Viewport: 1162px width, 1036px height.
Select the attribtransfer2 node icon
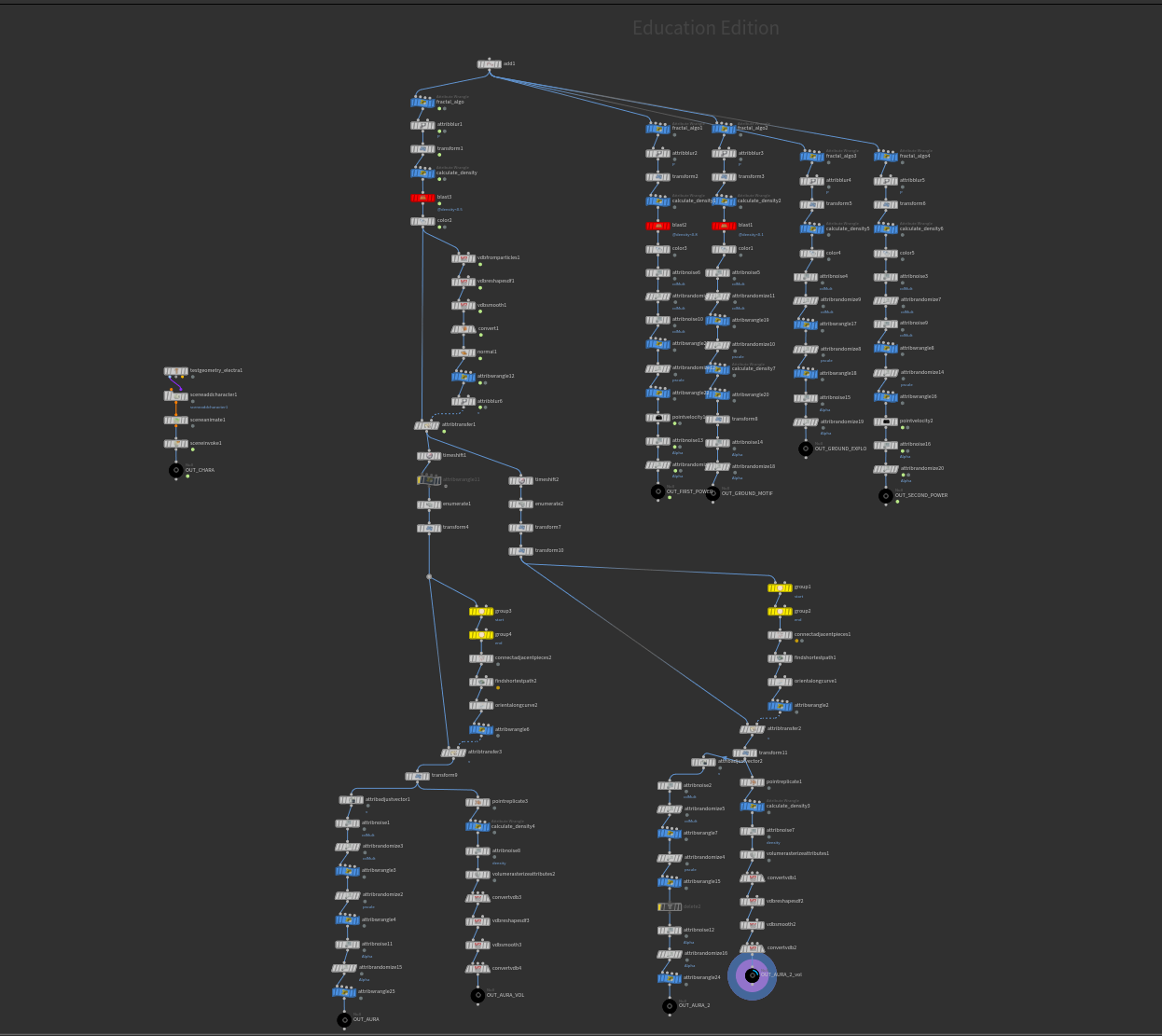753,729
